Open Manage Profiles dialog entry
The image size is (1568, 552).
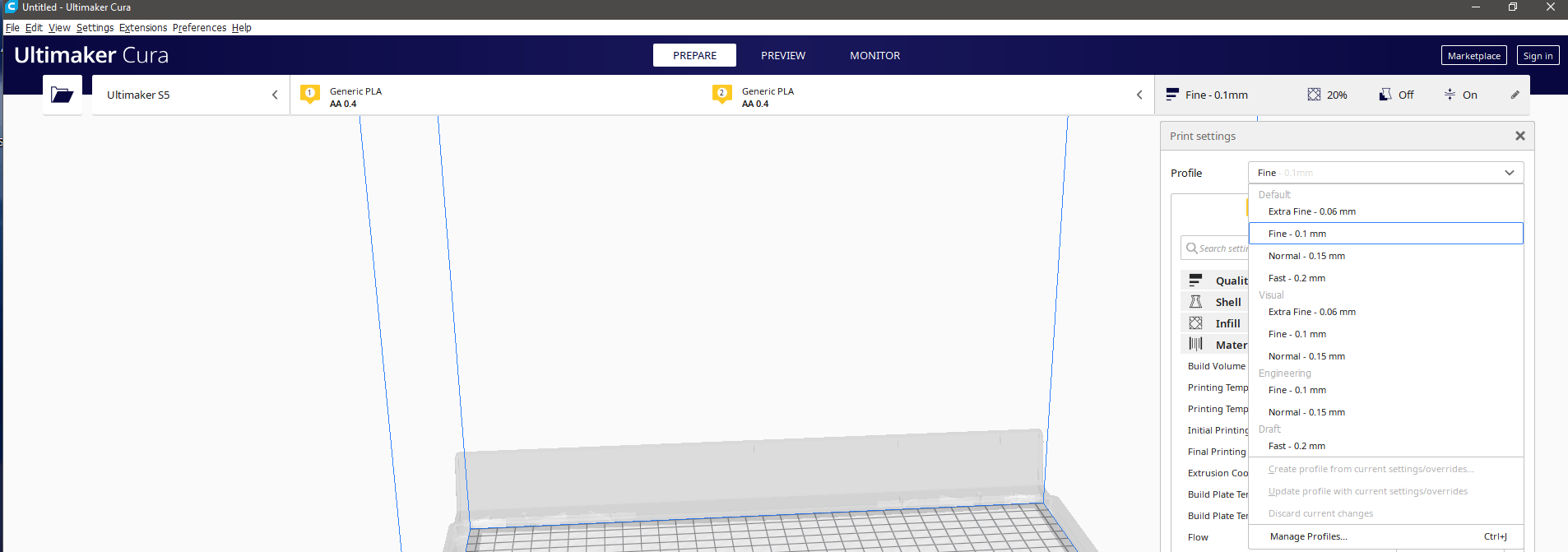tap(1386, 536)
